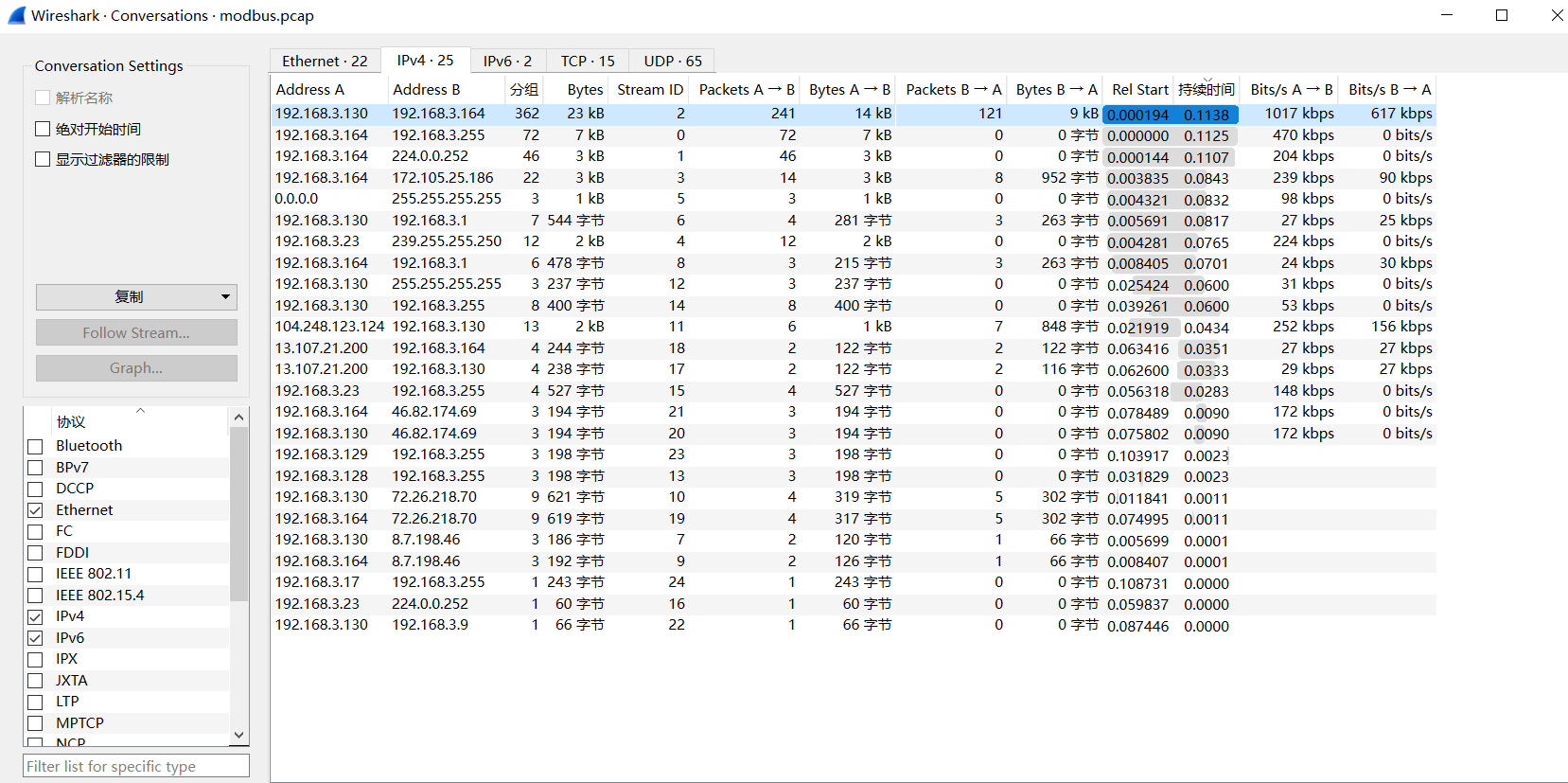Click the protocol list scrollbar thumb
This screenshot has height=783, width=1568.
click(x=238, y=514)
